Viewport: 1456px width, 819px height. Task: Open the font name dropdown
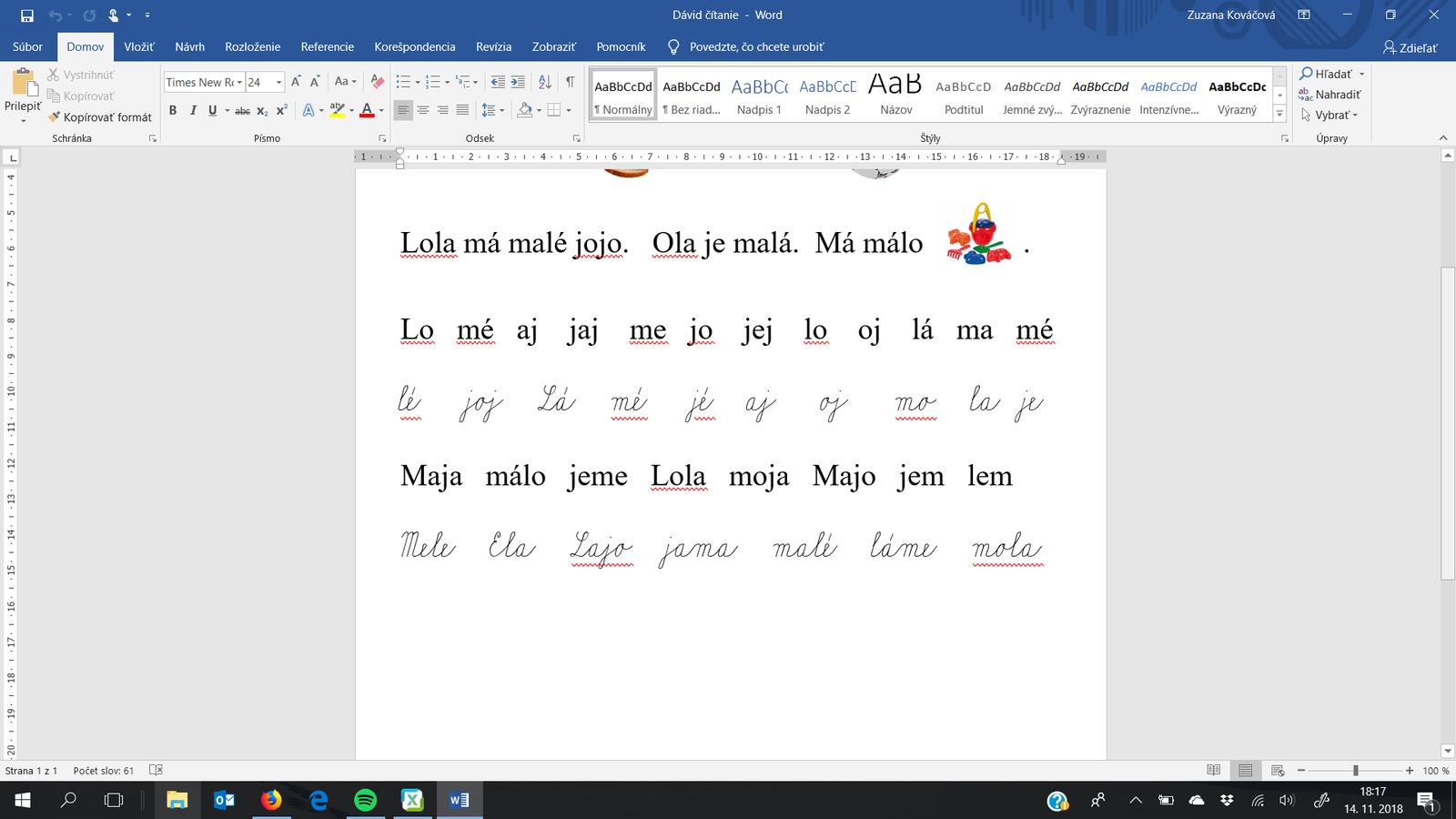coord(239,83)
